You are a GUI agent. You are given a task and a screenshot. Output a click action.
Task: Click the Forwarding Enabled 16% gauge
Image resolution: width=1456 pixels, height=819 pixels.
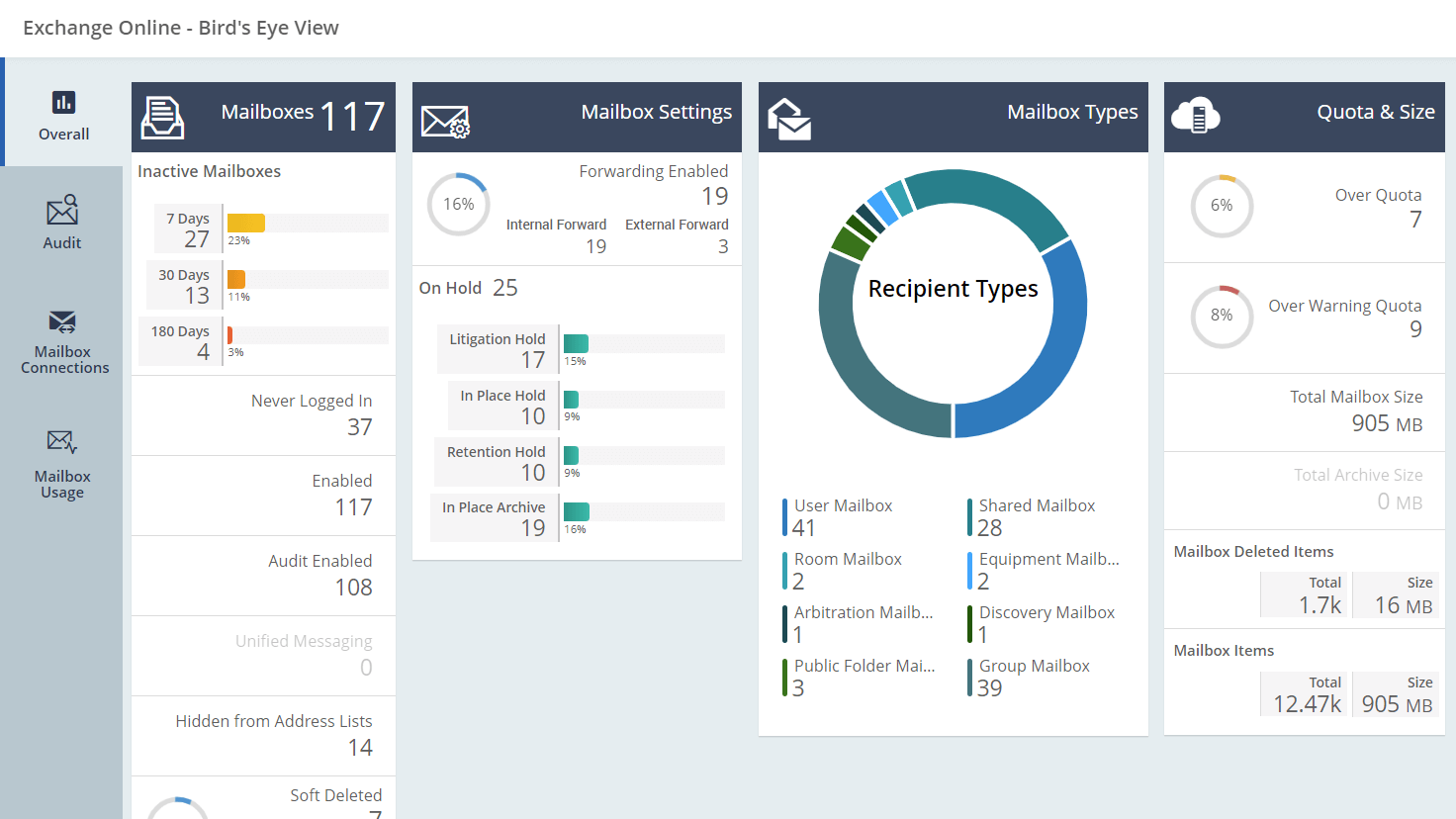[x=458, y=204]
